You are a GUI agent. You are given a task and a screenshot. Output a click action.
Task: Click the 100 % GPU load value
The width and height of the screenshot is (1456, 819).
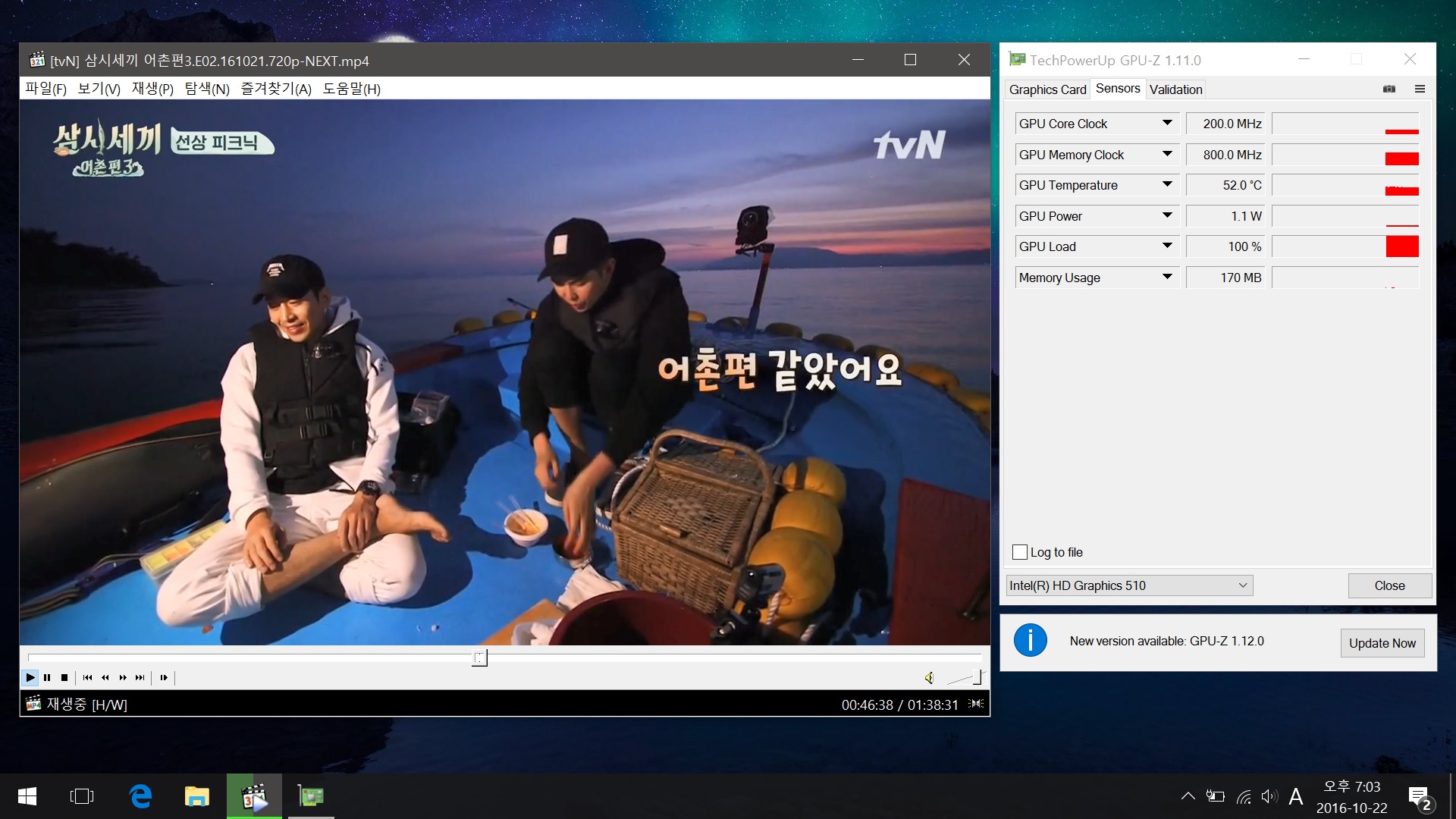[x=1225, y=246]
